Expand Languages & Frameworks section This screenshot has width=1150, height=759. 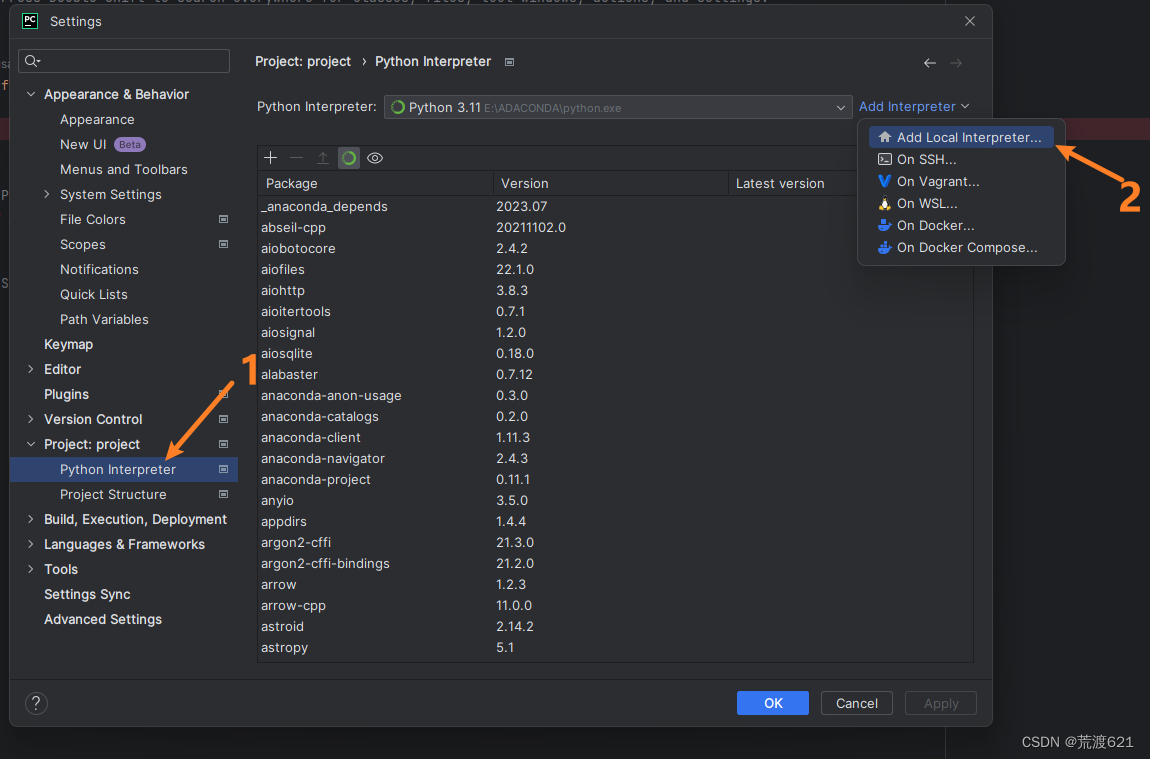coord(31,544)
